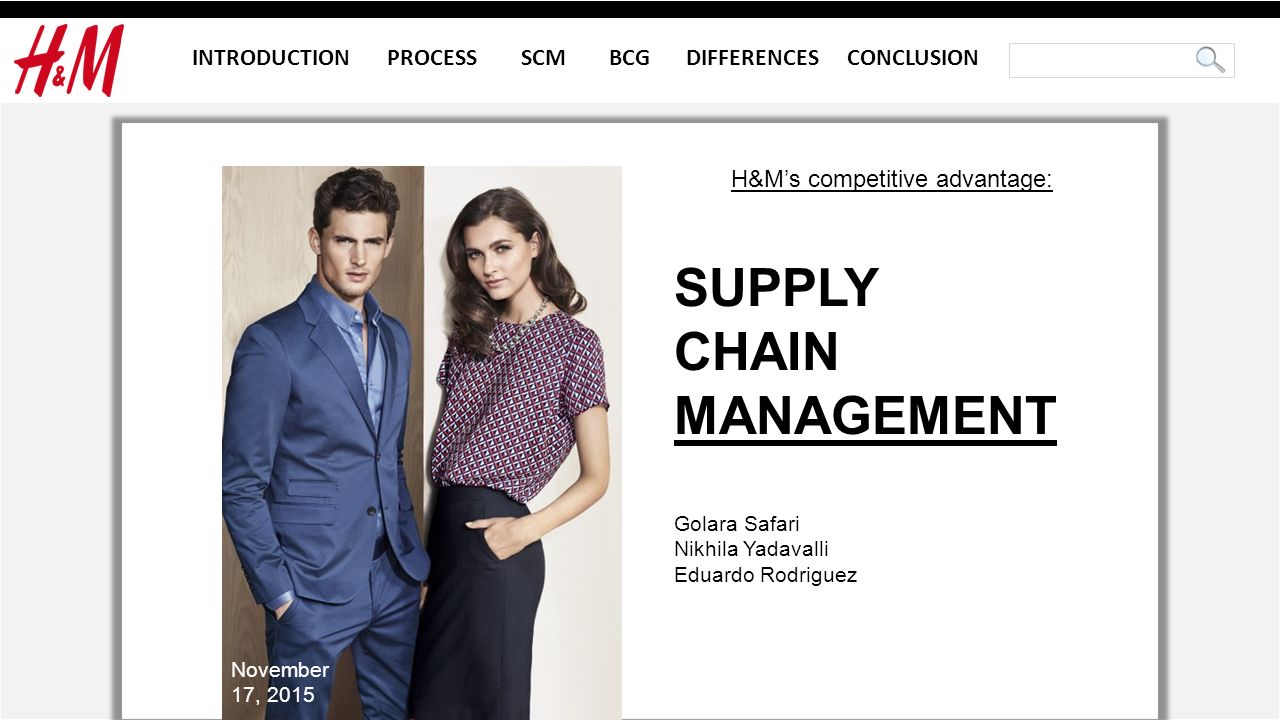This screenshot has width=1280, height=720.
Task: Go to the PROCESS section
Action: click(x=432, y=58)
